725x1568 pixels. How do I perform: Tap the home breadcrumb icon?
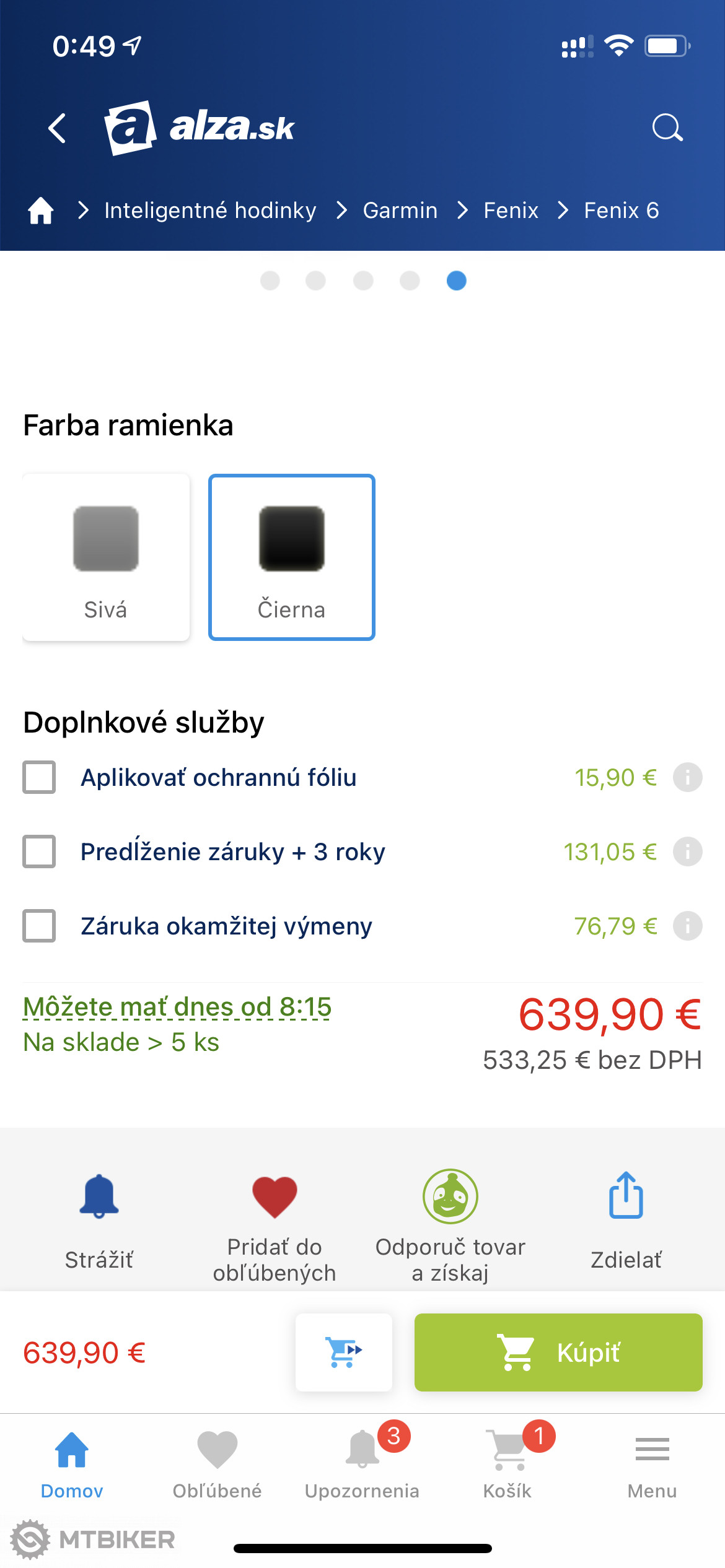coord(41,211)
